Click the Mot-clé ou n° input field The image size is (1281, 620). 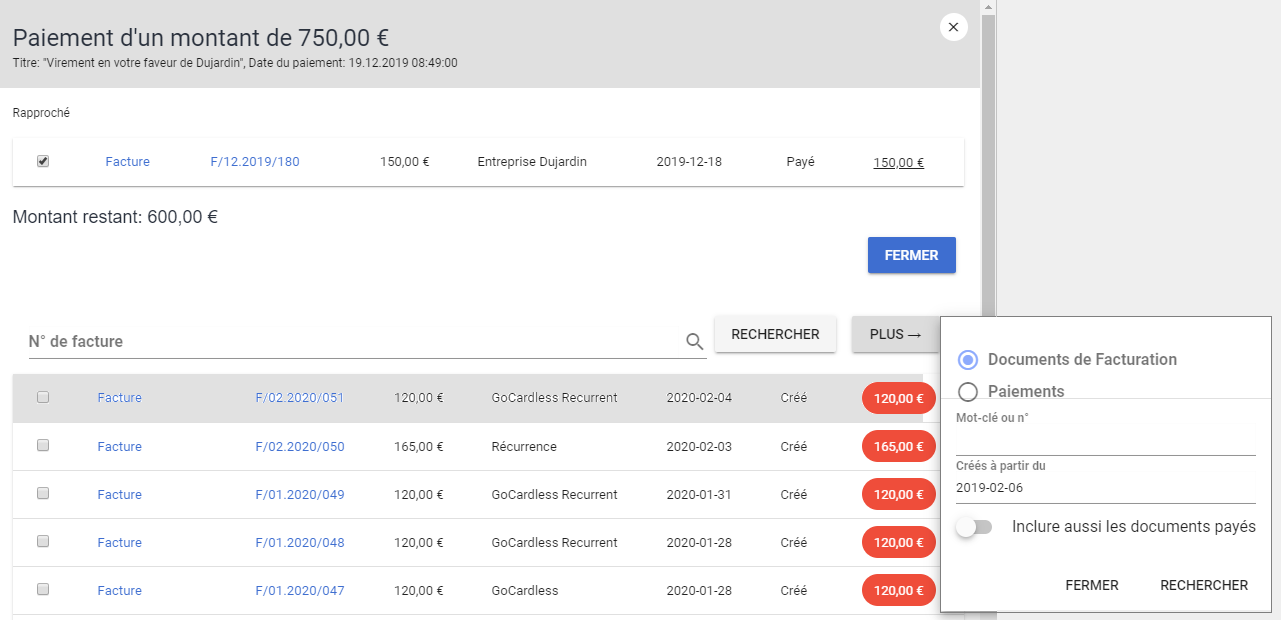pyautogui.click(x=1105, y=441)
